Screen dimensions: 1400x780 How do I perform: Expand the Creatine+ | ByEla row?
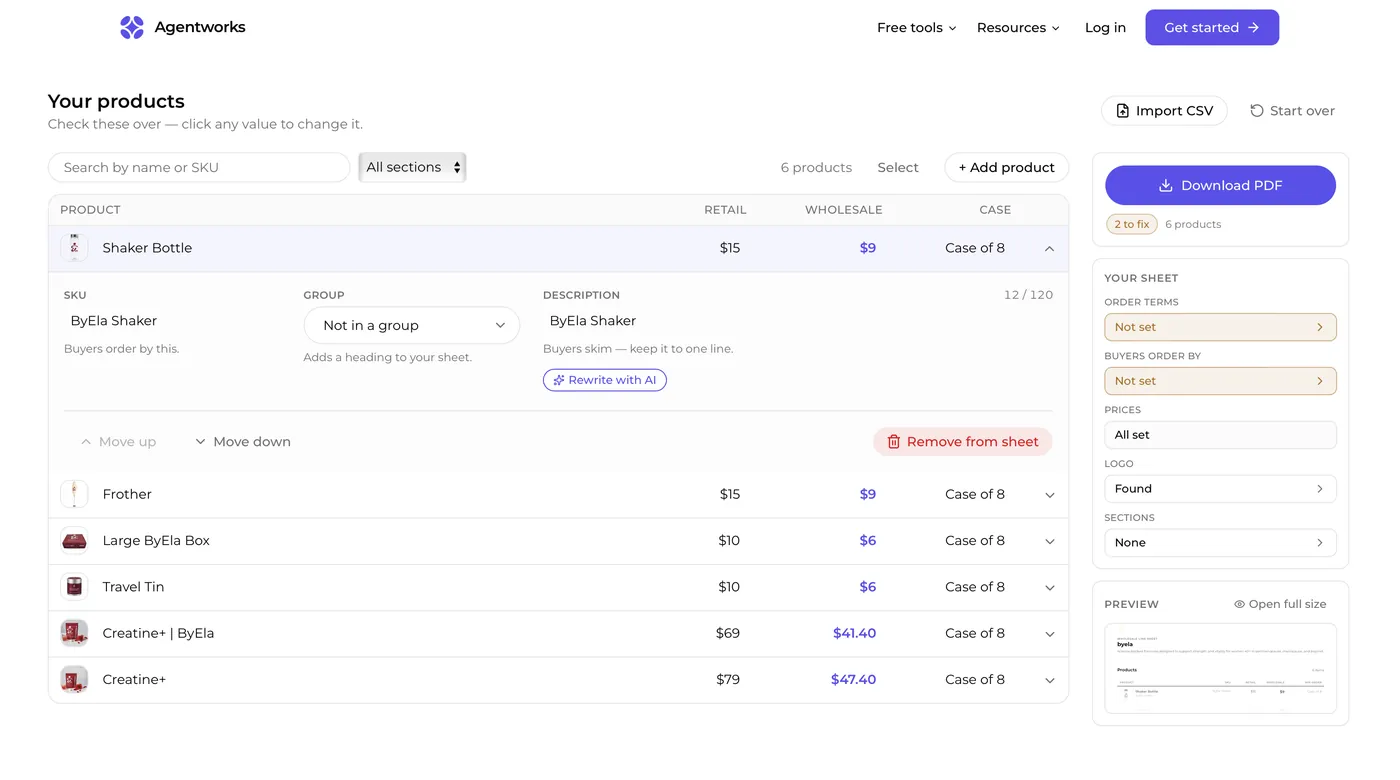1049,634
